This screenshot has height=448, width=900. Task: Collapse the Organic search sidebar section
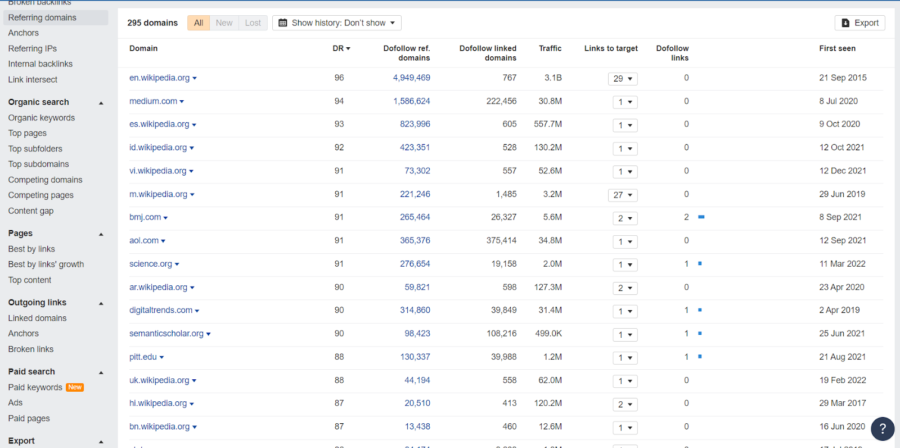(x=102, y=103)
